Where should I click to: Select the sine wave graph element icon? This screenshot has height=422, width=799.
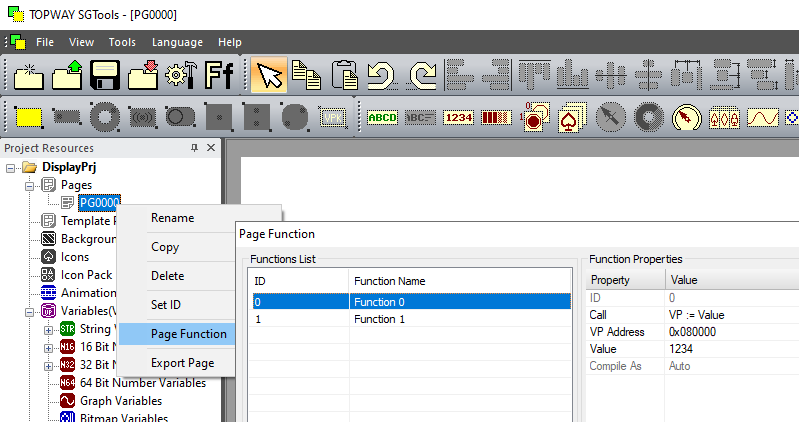coord(763,117)
